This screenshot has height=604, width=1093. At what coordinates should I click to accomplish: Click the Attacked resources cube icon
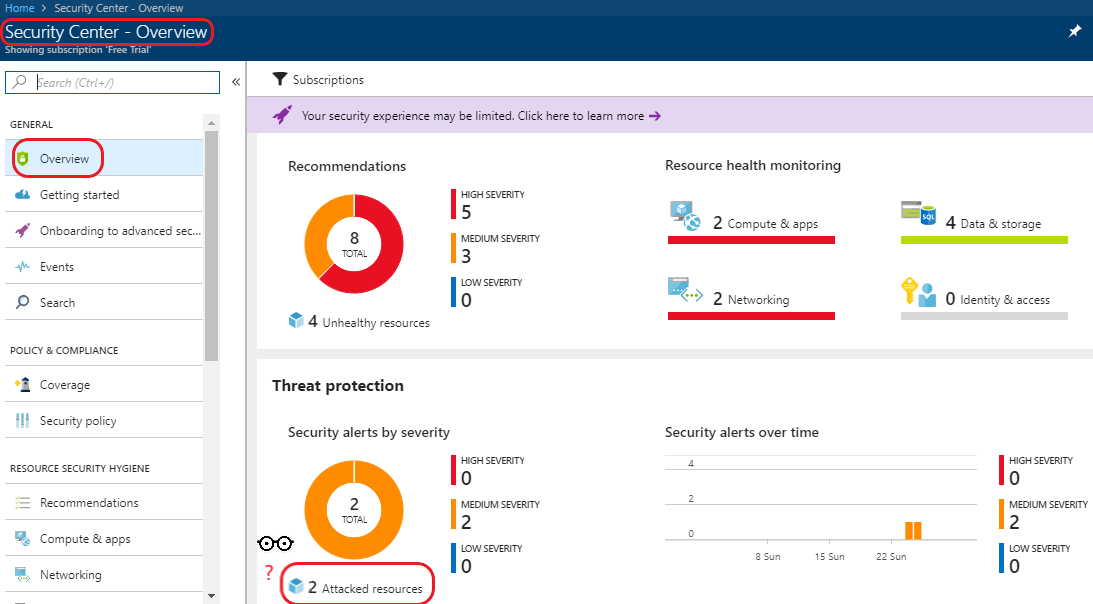pyautogui.click(x=296, y=587)
